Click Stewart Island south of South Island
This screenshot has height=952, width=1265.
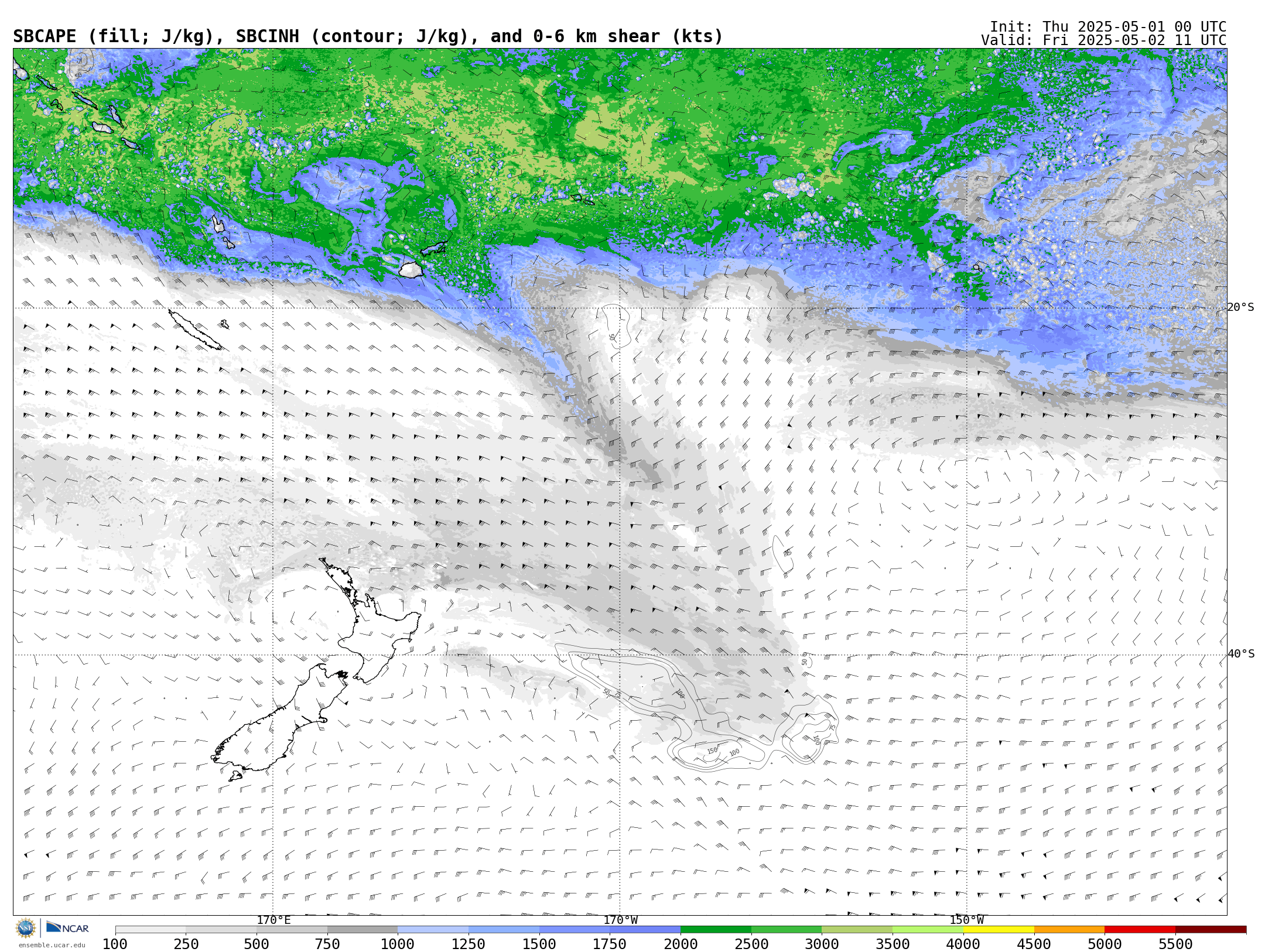(x=235, y=776)
